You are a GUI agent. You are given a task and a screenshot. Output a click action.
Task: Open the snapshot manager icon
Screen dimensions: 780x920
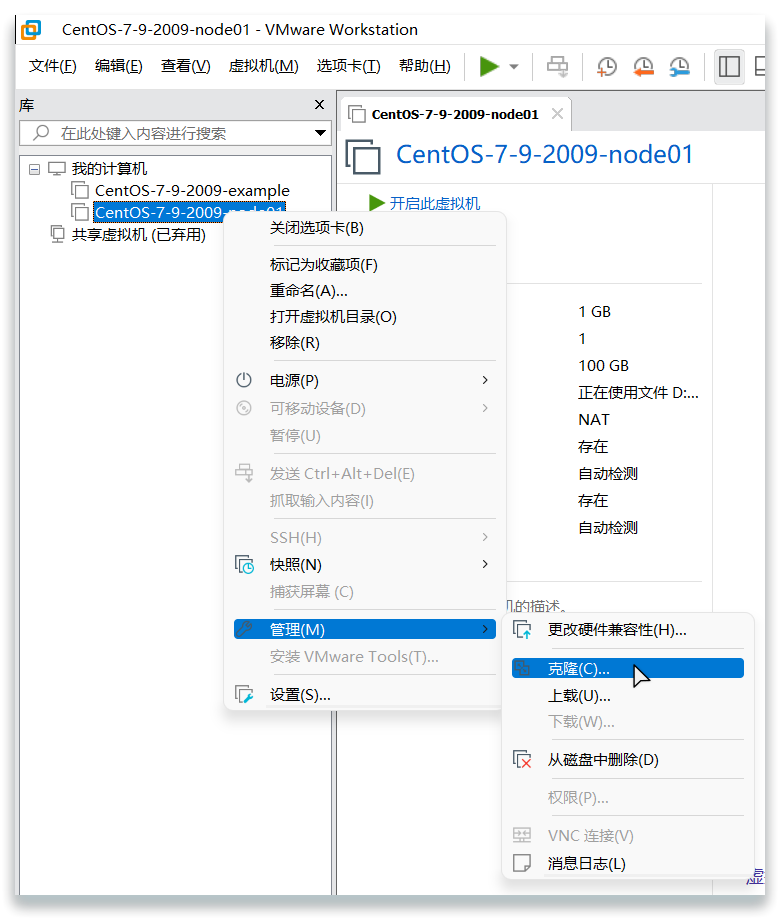coord(679,66)
